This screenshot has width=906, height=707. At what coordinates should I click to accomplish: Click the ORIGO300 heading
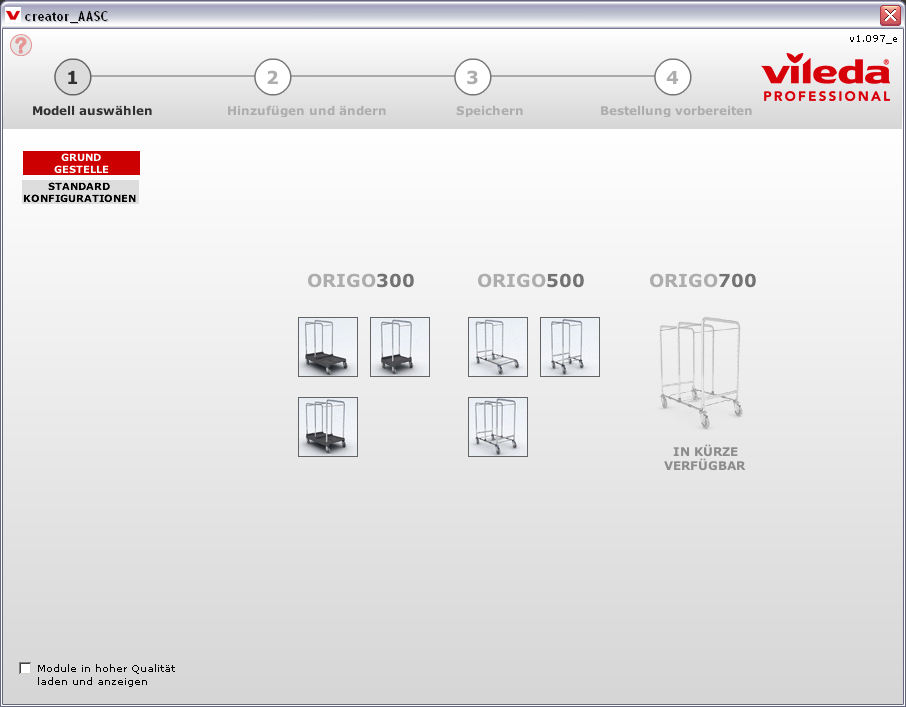361,281
